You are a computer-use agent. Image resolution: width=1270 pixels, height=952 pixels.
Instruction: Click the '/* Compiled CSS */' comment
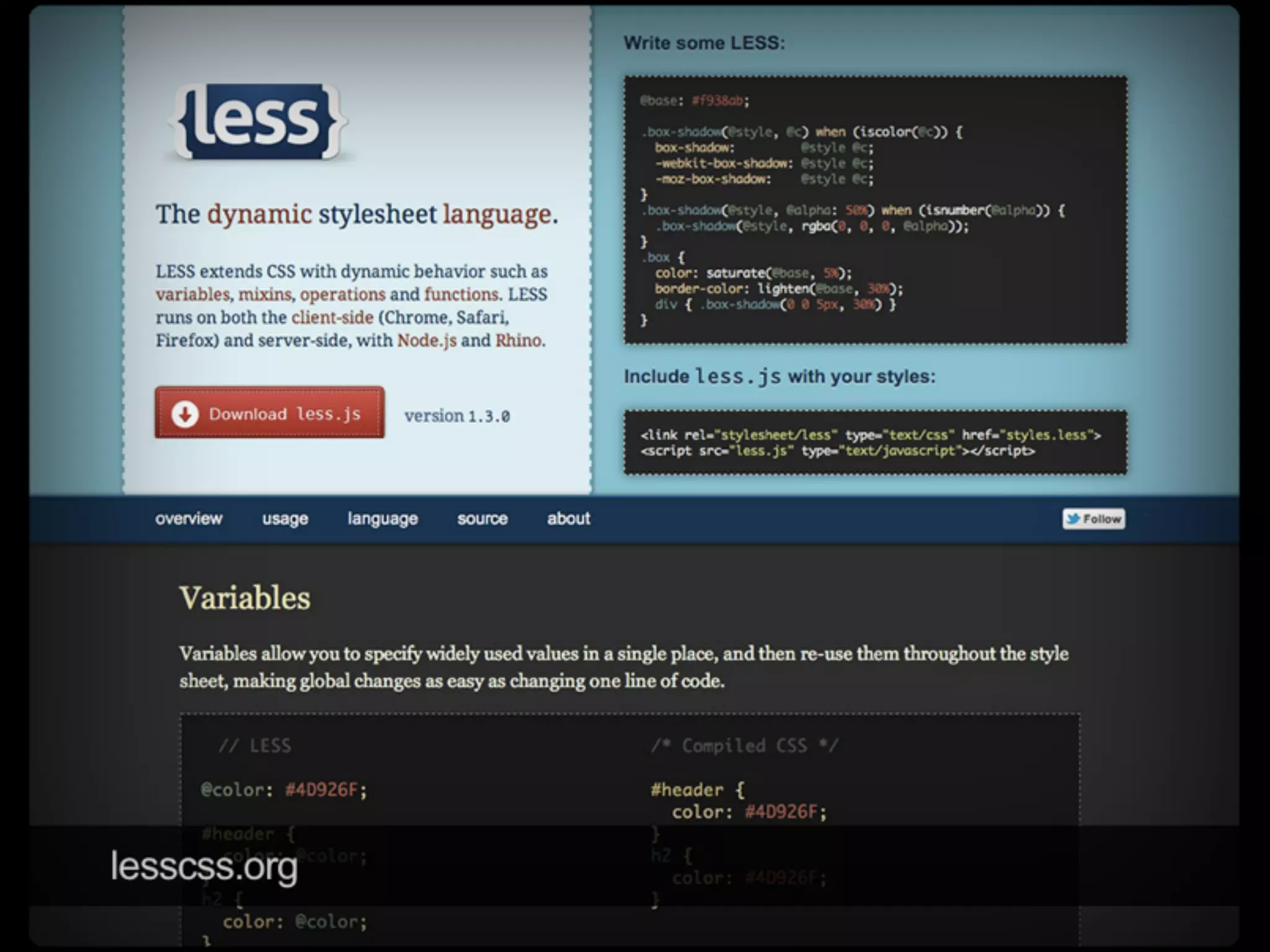point(744,745)
